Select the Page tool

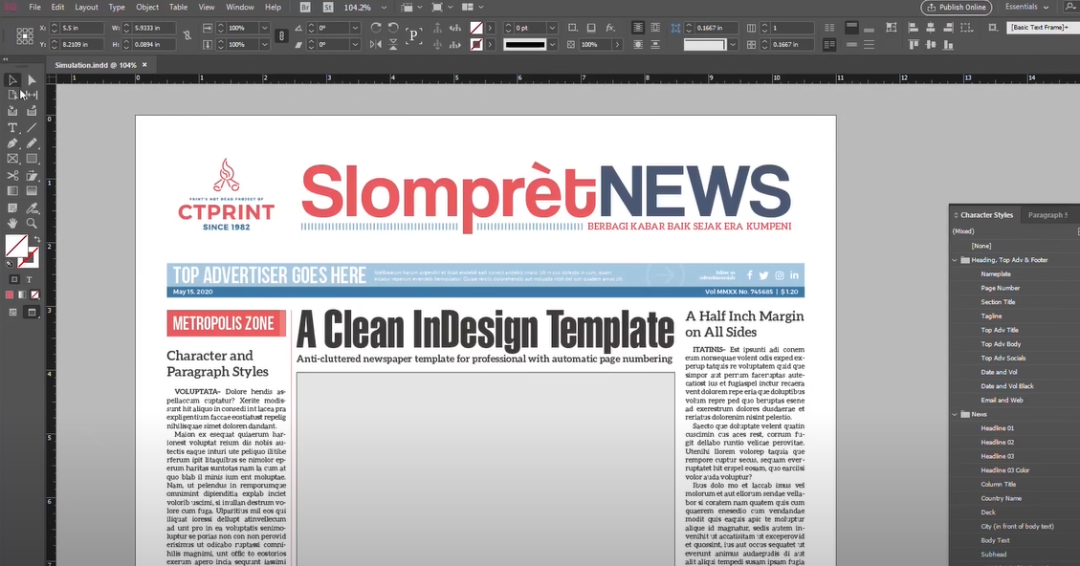click(12, 95)
